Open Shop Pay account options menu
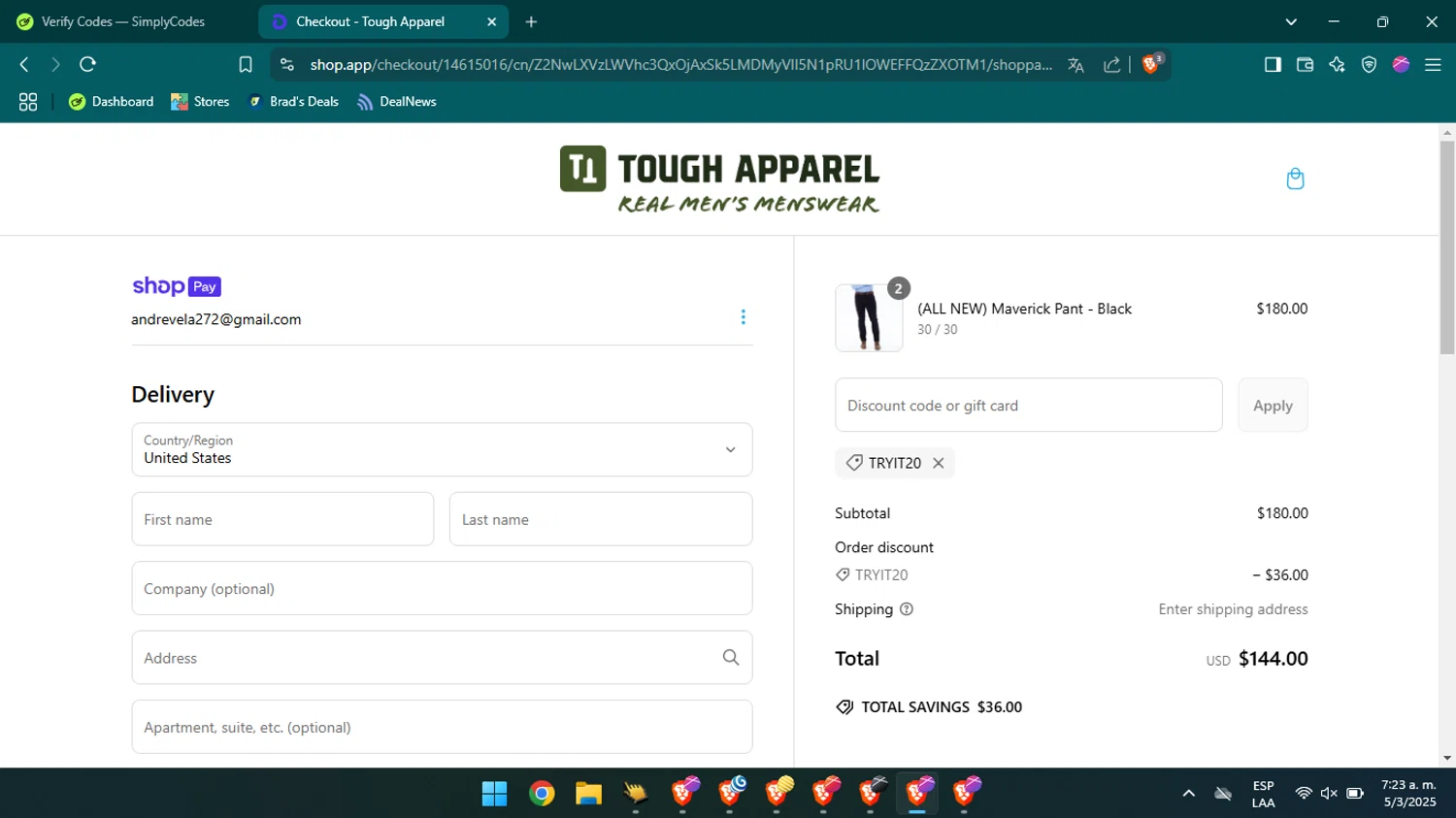This screenshot has height=818, width=1456. click(743, 317)
